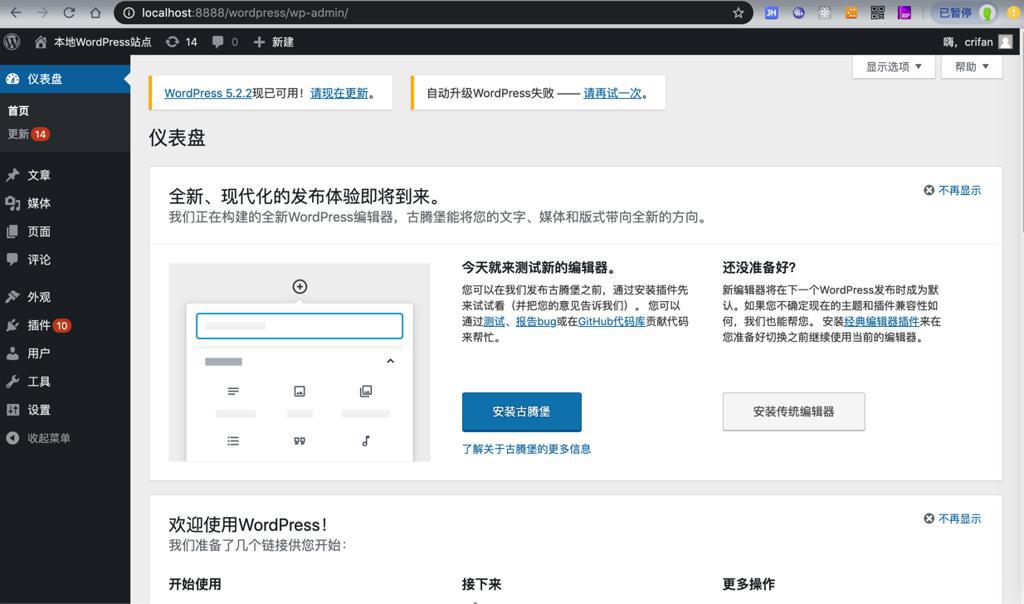Click the 测试 link
Screen dimensions: 1024x604
494,321
